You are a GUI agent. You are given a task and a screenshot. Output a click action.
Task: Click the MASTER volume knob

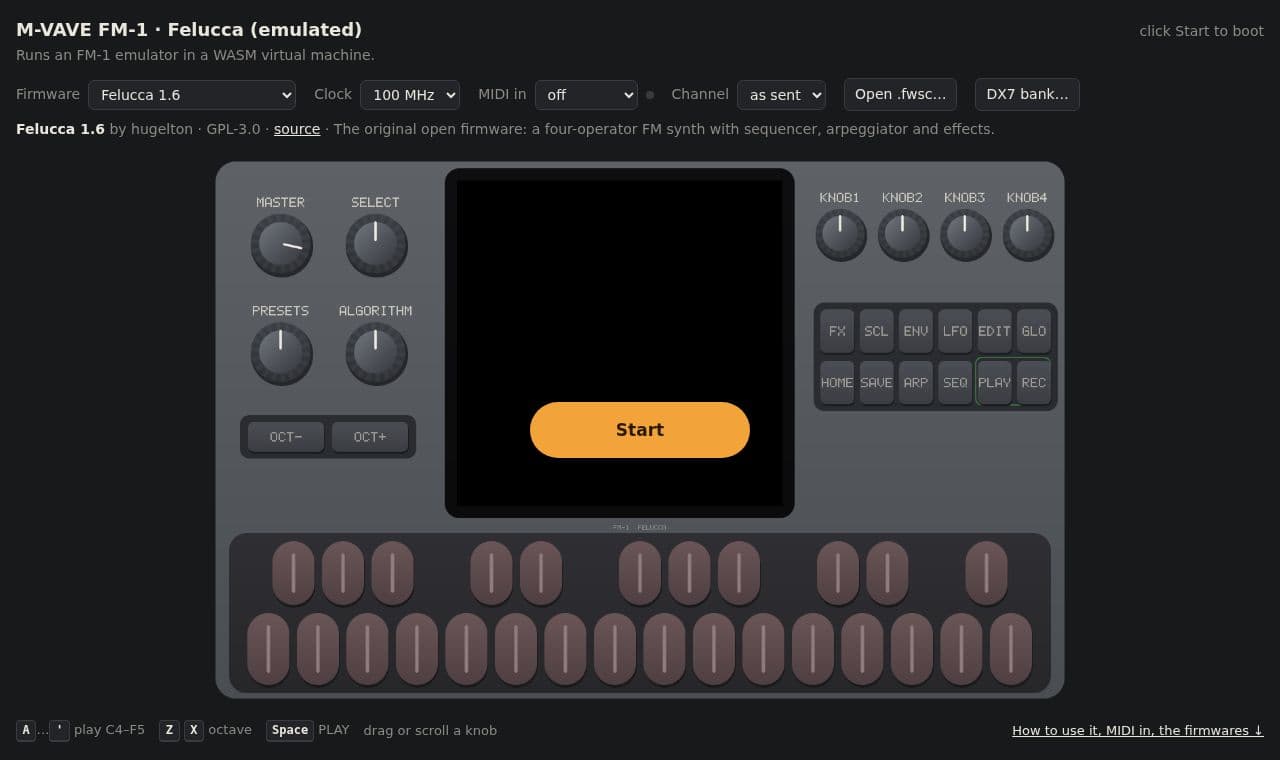pyautogui.click(x=281, y=245)
